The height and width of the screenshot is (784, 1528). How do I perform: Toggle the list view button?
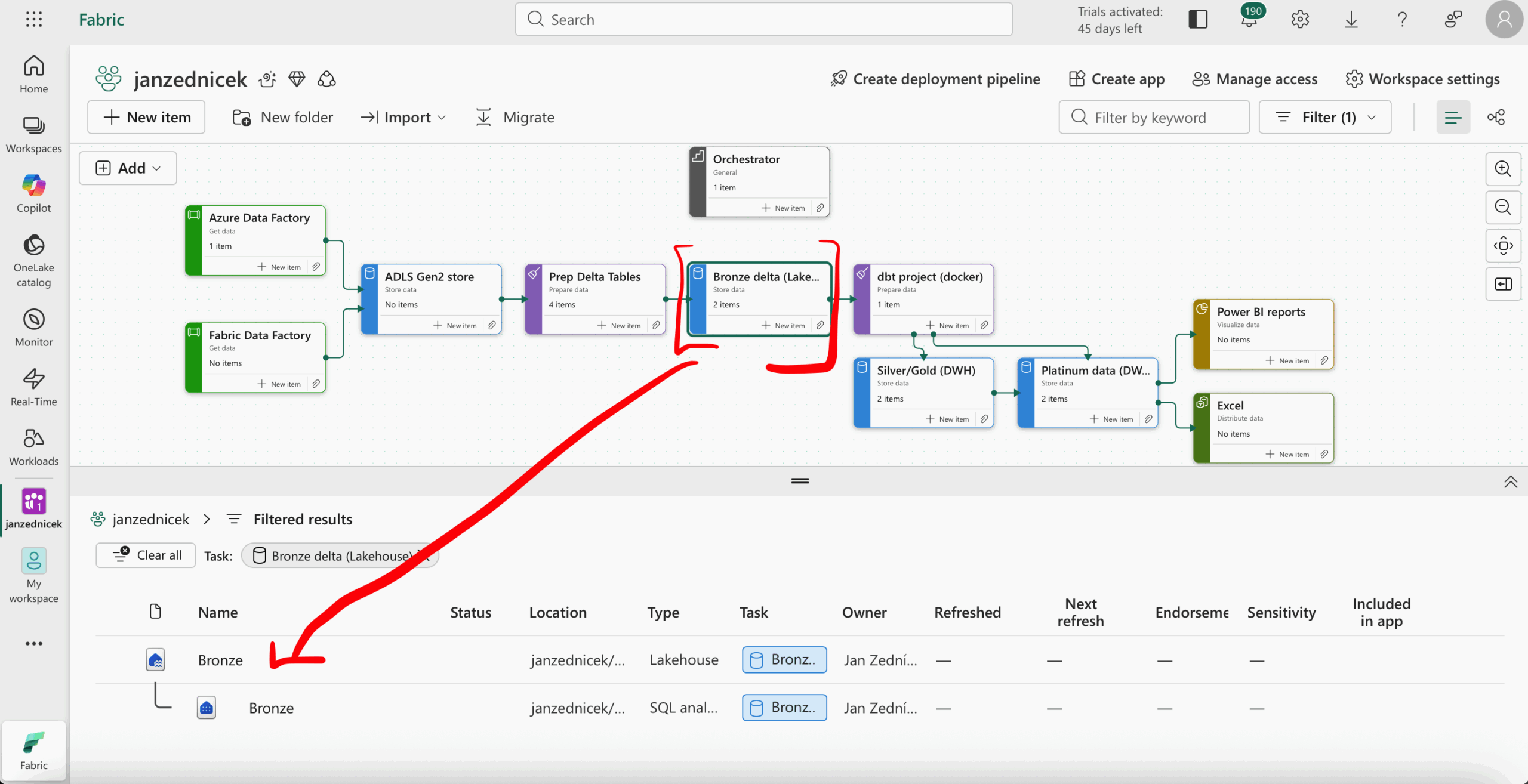click(1453, 117)
